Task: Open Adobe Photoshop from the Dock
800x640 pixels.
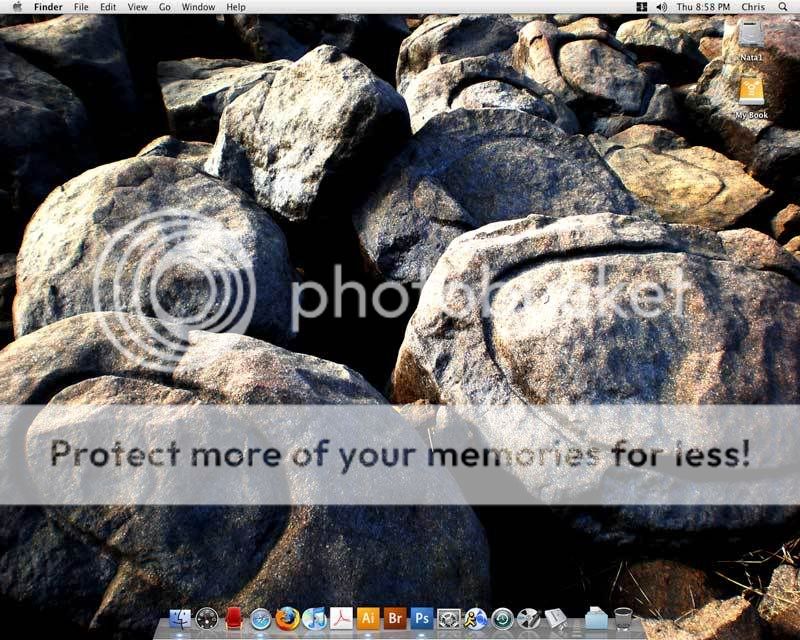Action: (x=422, y=619)
